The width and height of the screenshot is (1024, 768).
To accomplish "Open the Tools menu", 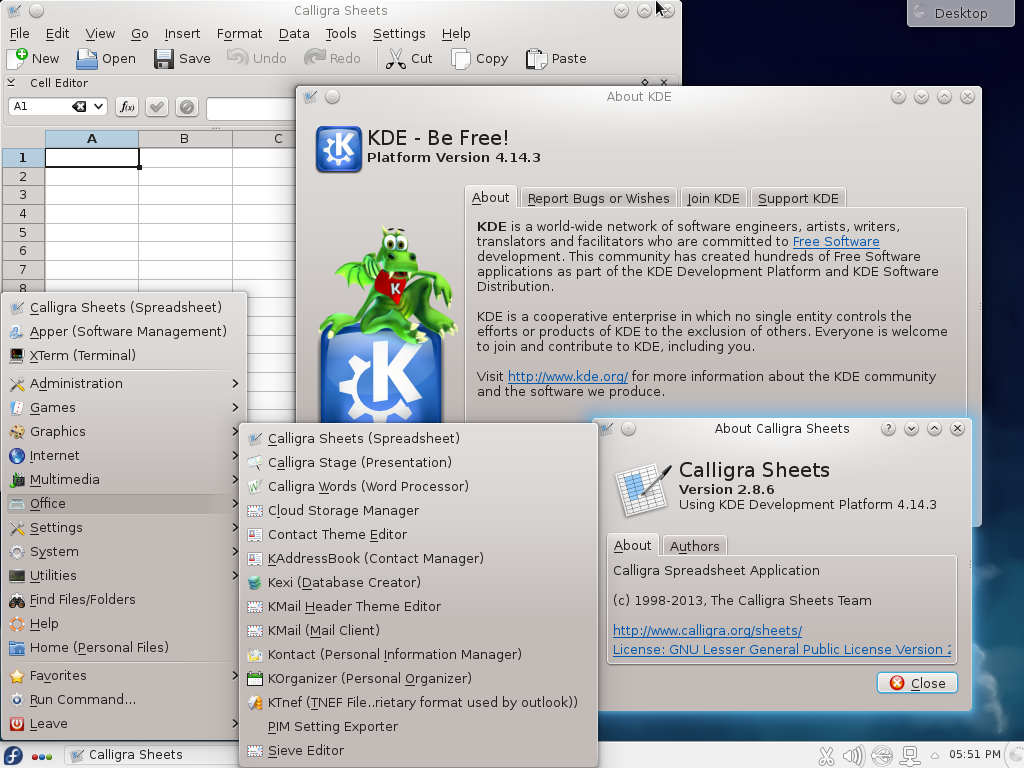I will 341,33.
